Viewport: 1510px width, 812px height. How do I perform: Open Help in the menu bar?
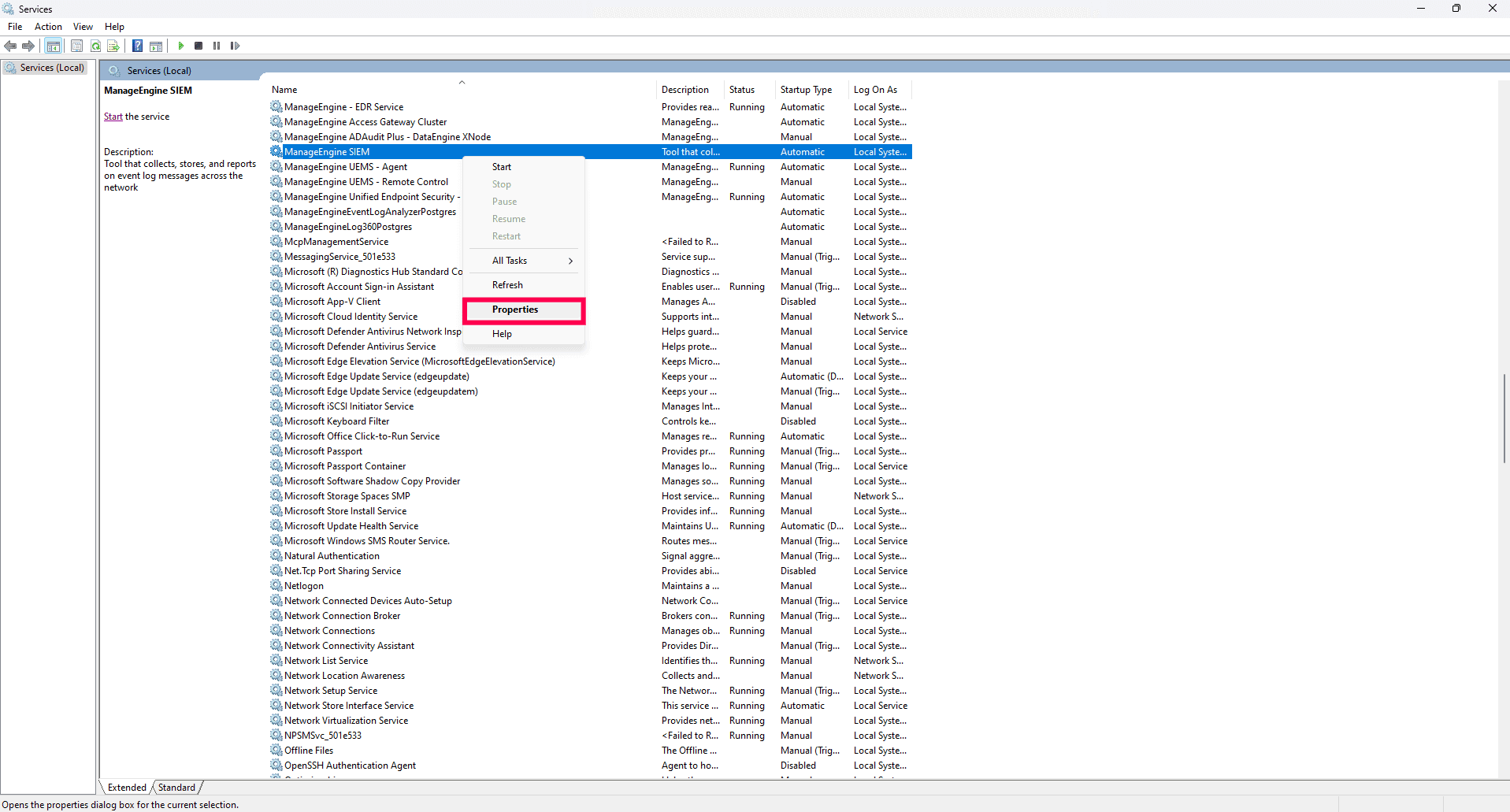(x=114, y=27)
